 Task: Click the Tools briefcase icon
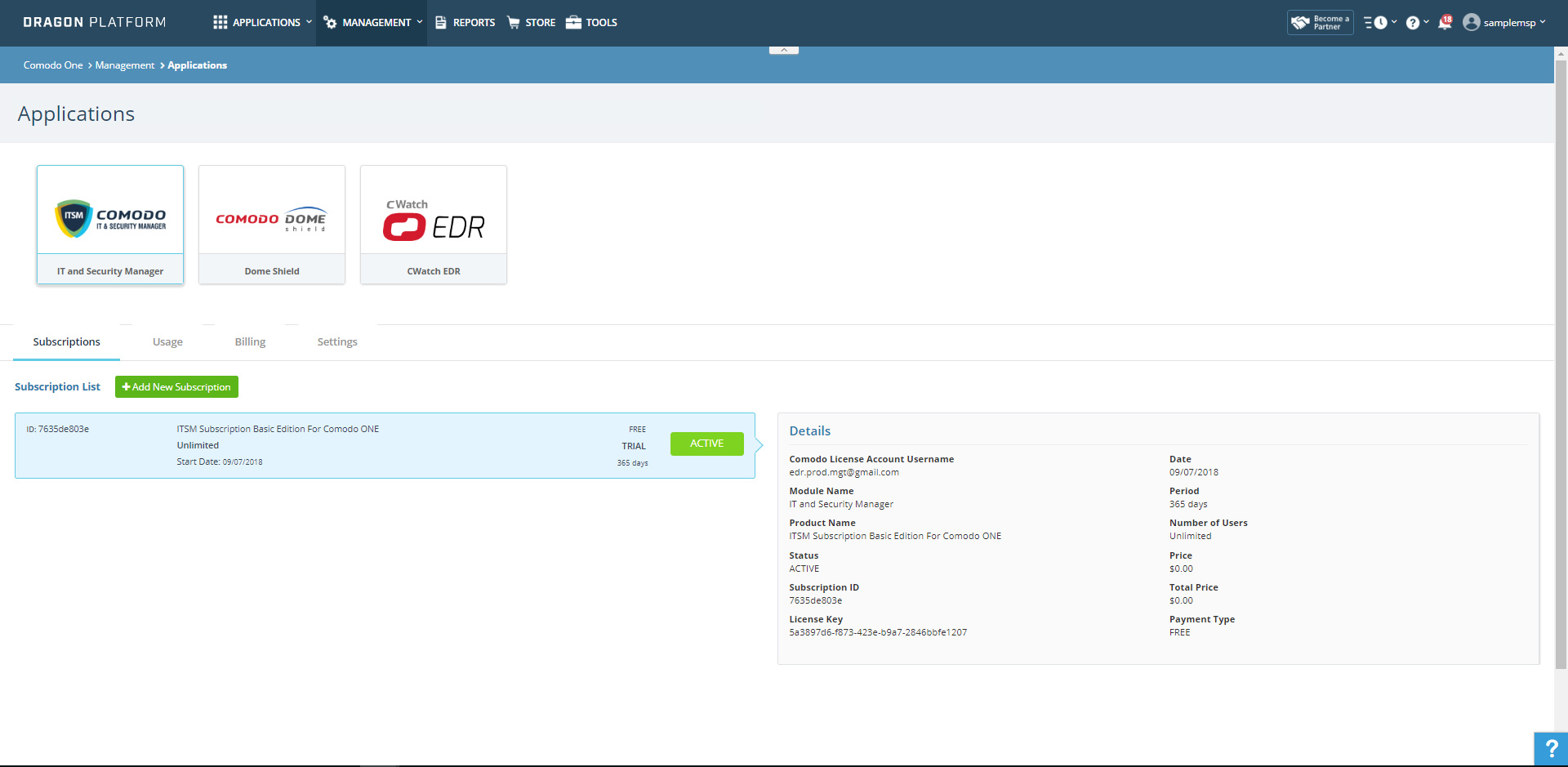tap(573, 22)
